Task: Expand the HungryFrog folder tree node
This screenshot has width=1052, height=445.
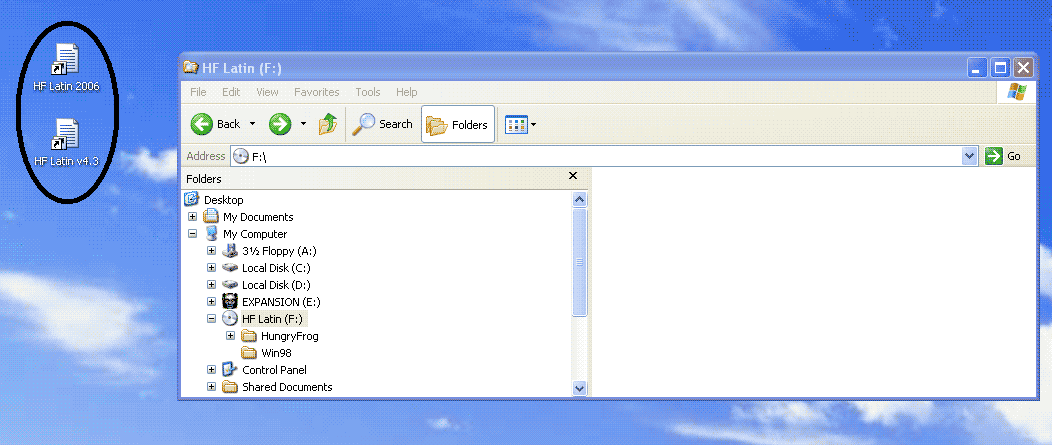Action: (230, 335)
